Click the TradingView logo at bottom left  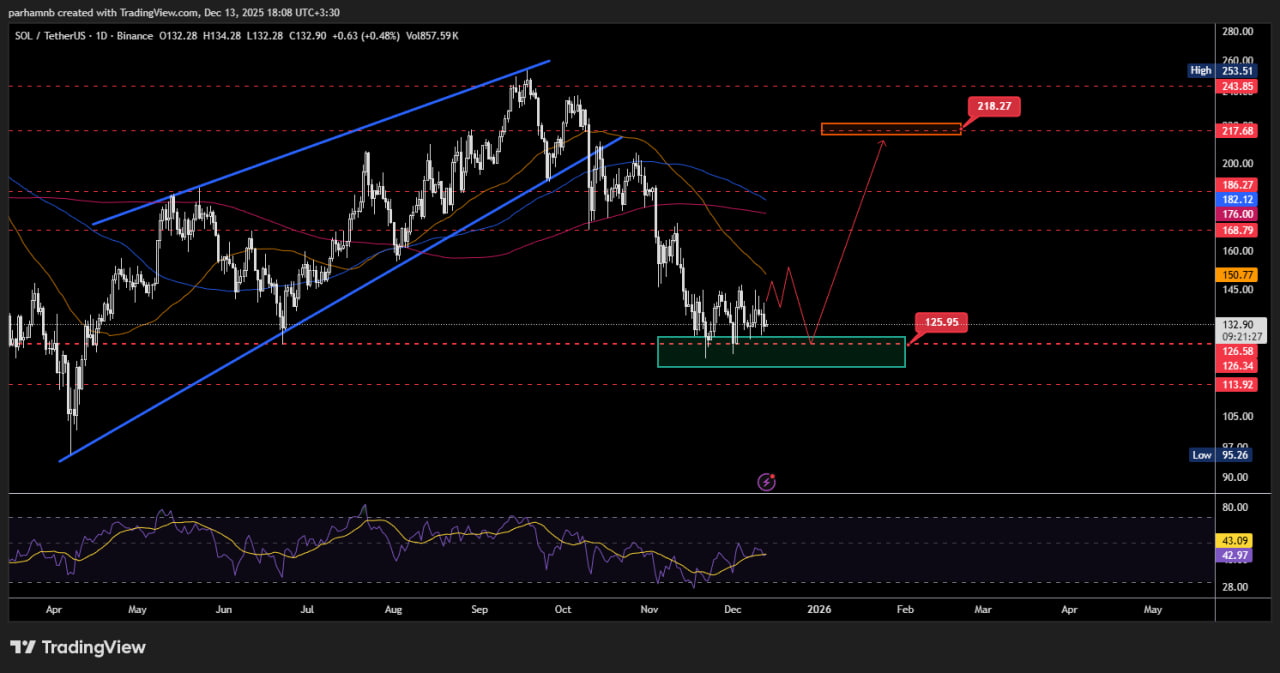coord(78,647)
